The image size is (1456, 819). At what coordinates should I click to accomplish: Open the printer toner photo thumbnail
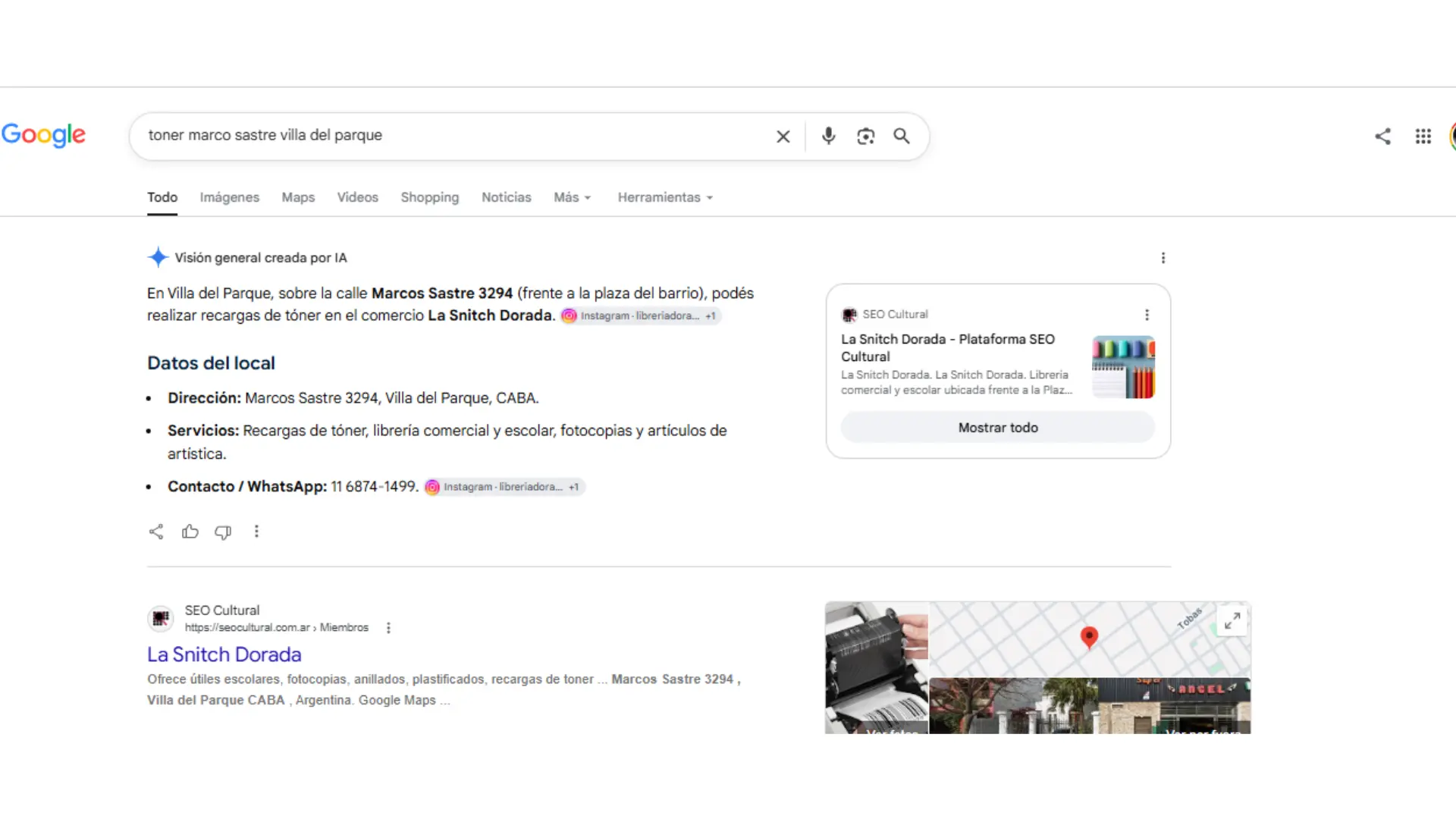pyautogui.click(x=877, y=668)
